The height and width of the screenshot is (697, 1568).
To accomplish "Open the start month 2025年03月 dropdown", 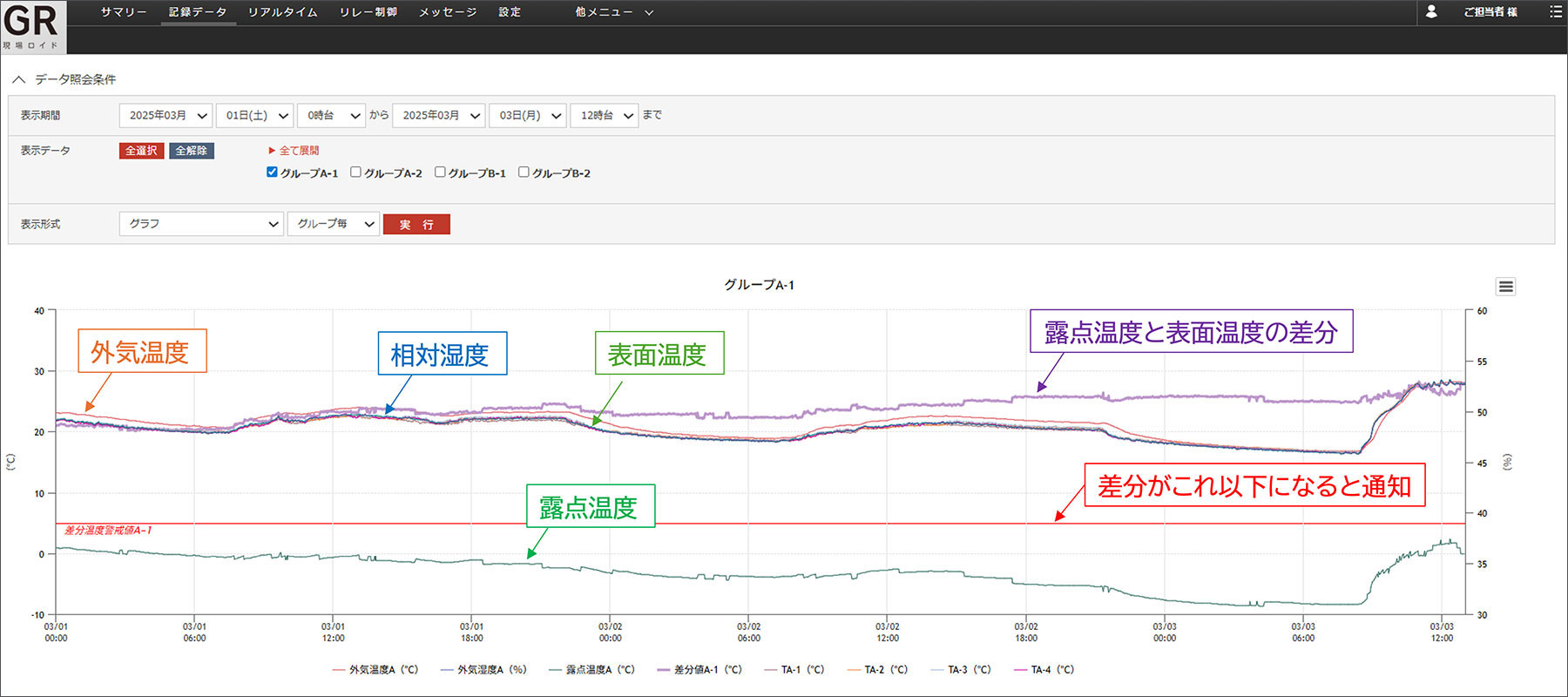I will (x=166, y=116).
